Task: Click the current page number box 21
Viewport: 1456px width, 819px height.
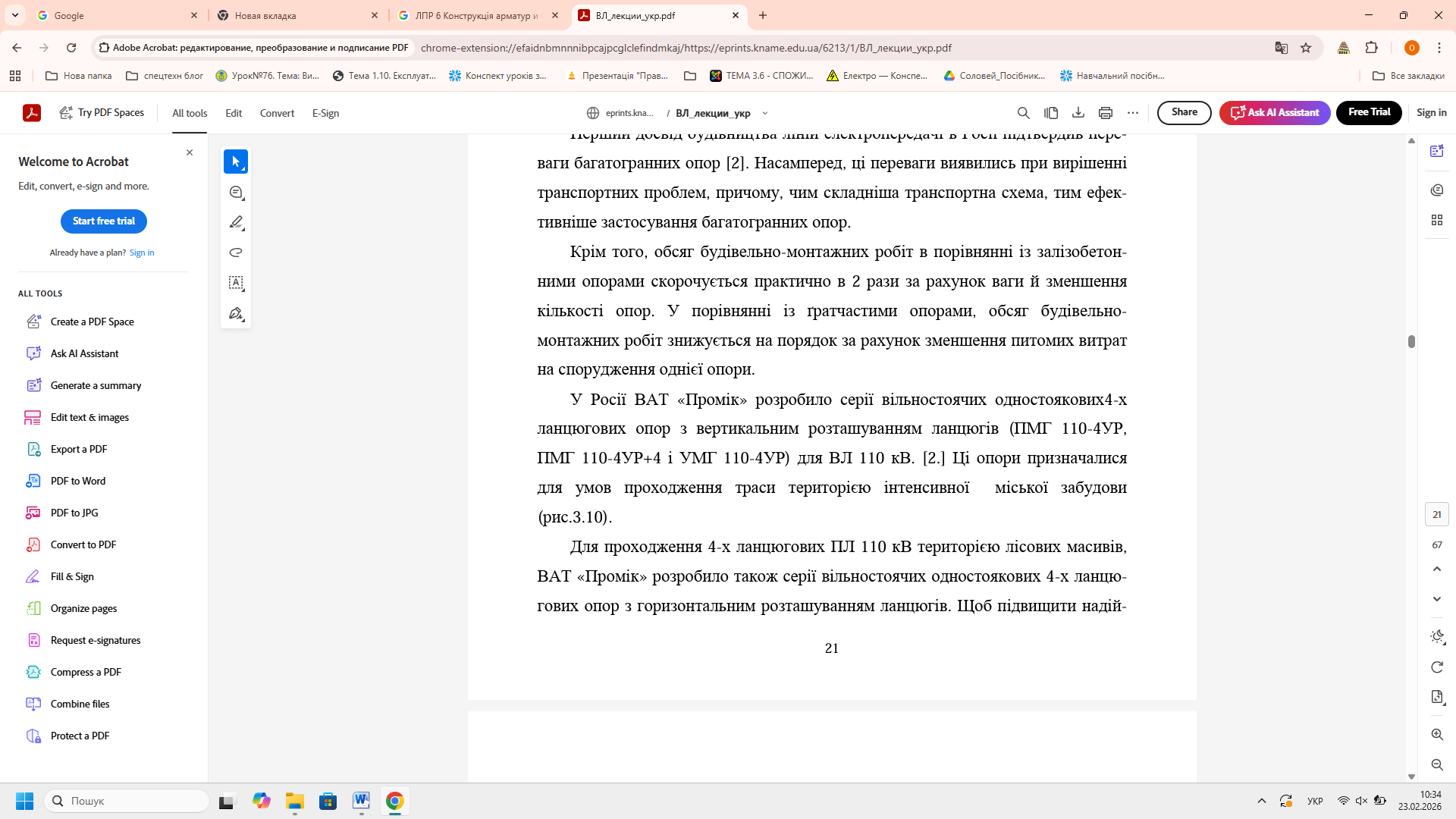Action: point(1436,514)
